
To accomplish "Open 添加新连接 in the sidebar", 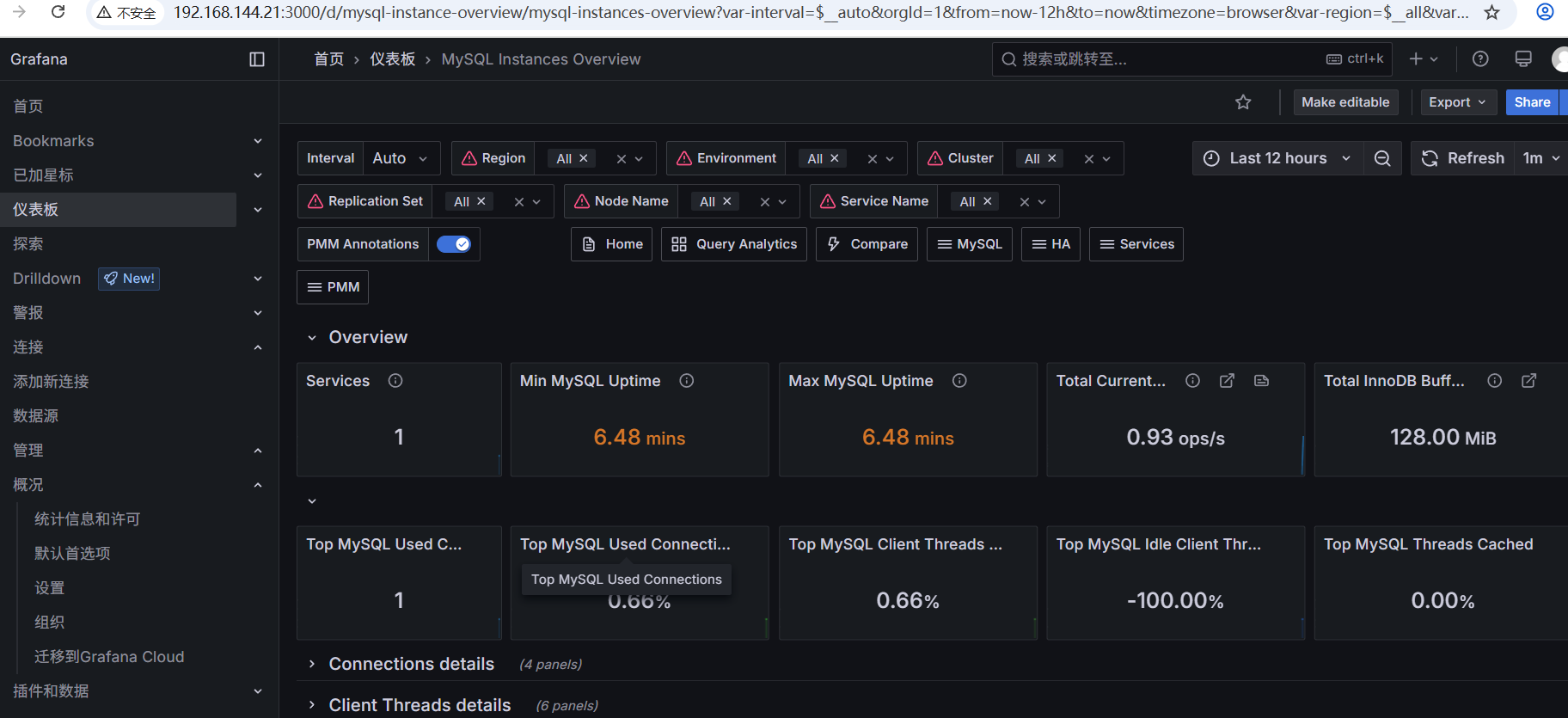I will (x=51, y=382).
